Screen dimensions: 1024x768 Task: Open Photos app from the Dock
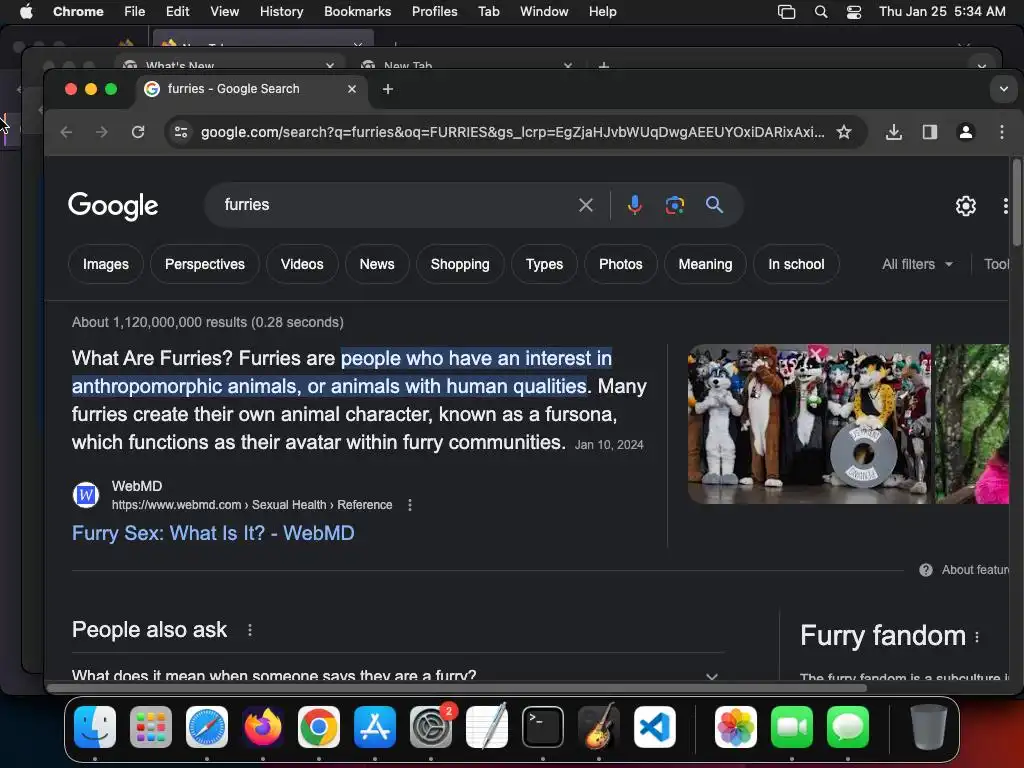736,727
